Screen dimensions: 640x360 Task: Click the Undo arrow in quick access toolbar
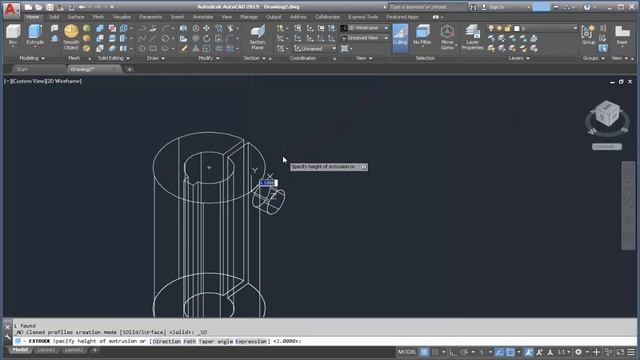pos(82,7)
